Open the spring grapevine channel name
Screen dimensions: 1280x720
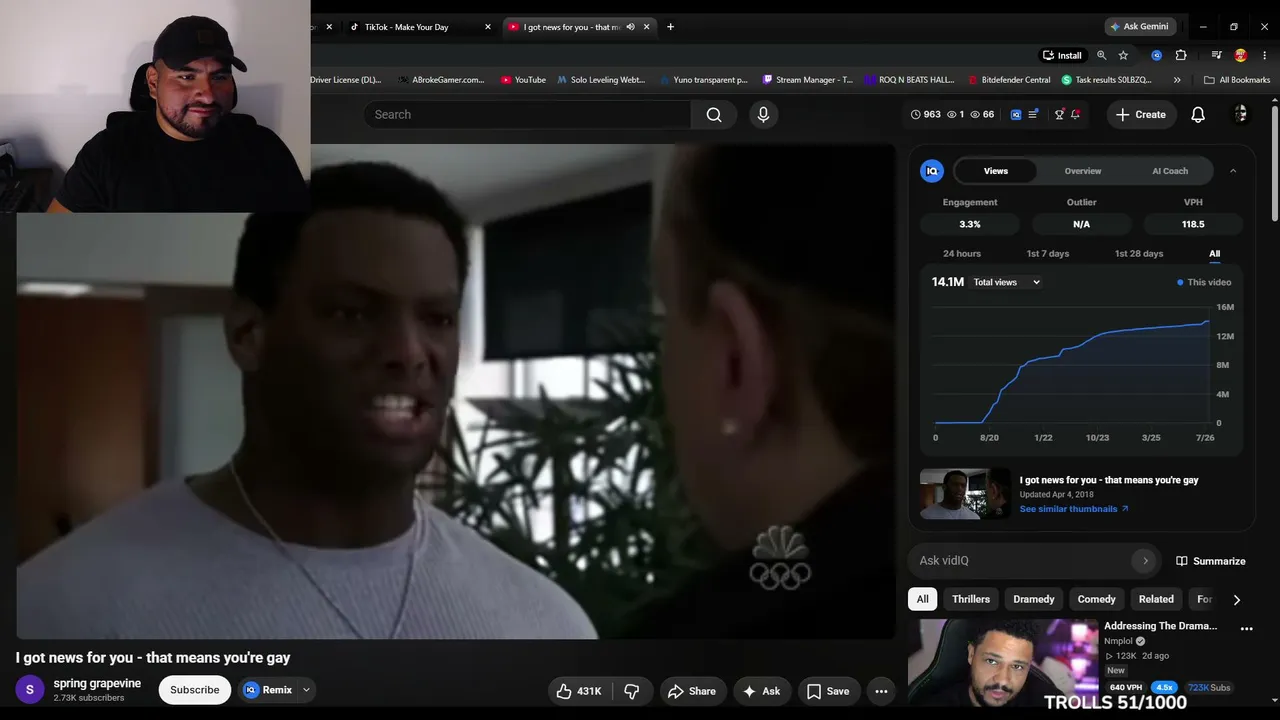97,684
